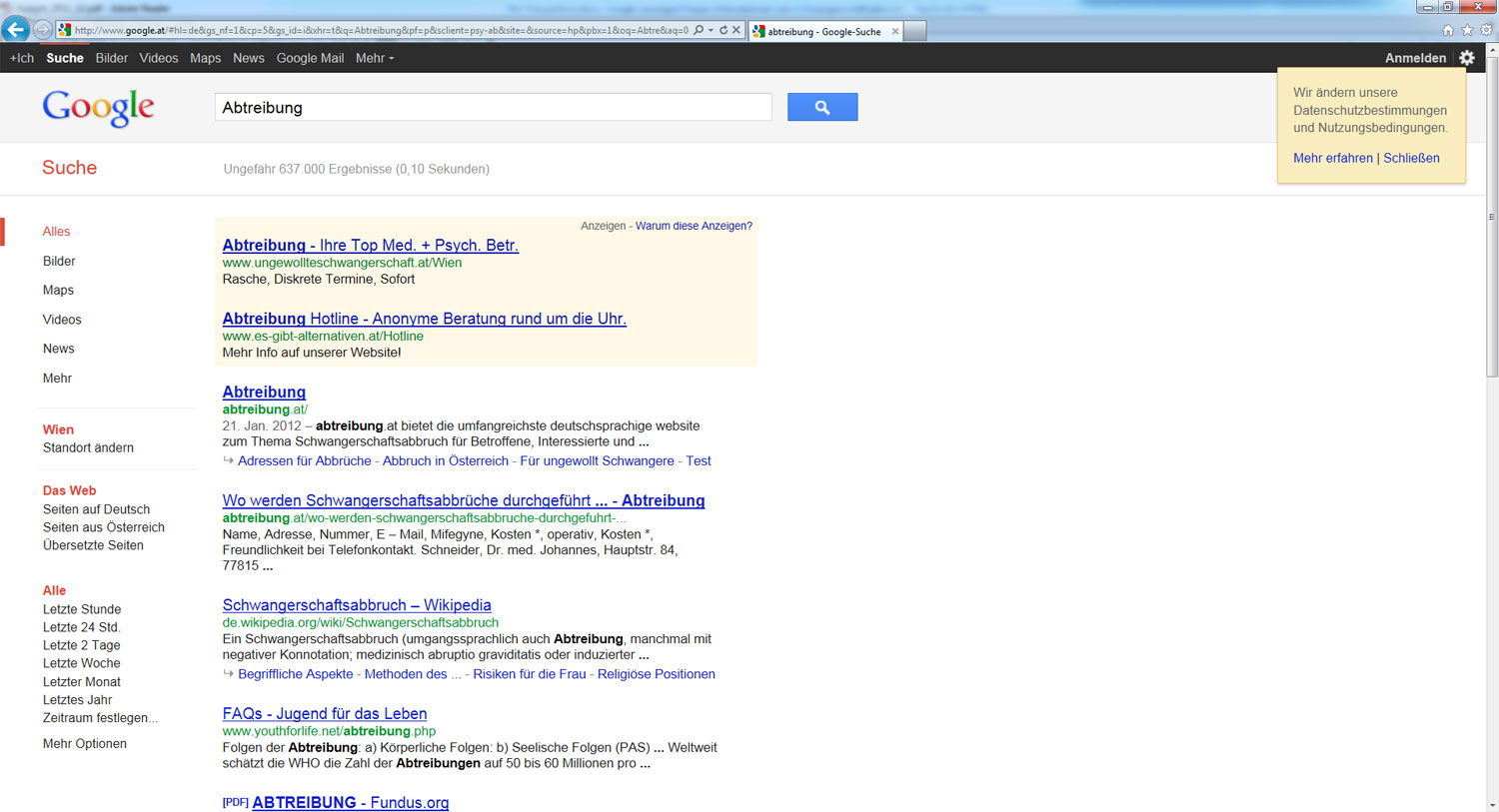Open PDF result ABTREIBUNG - Fundus.org

coord(351,802)
